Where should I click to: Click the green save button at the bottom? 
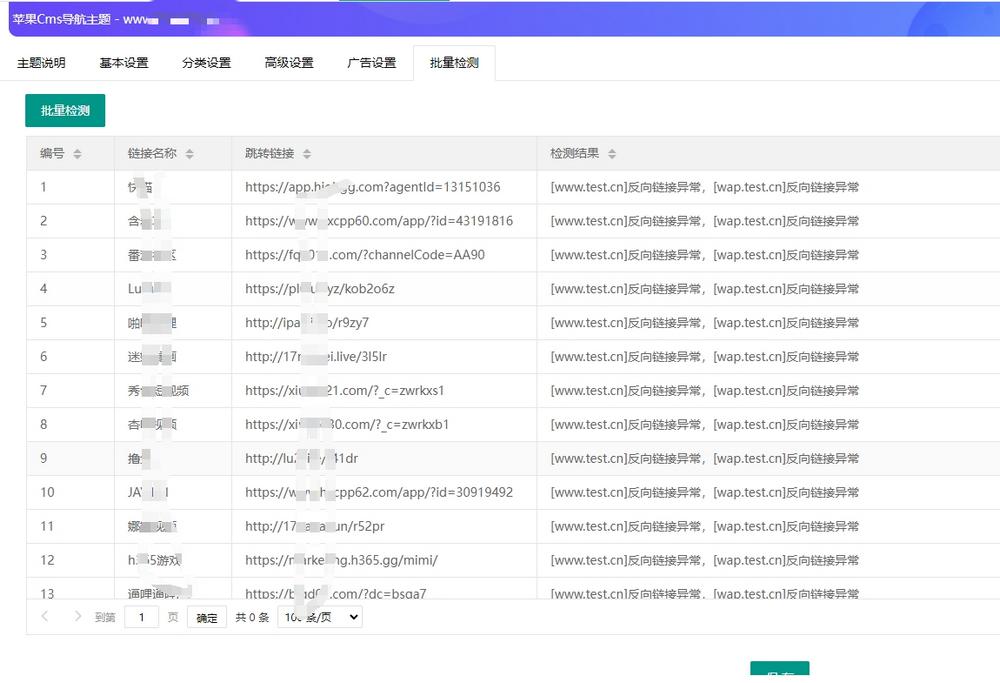pyautogui.click(x=779, y=673)
